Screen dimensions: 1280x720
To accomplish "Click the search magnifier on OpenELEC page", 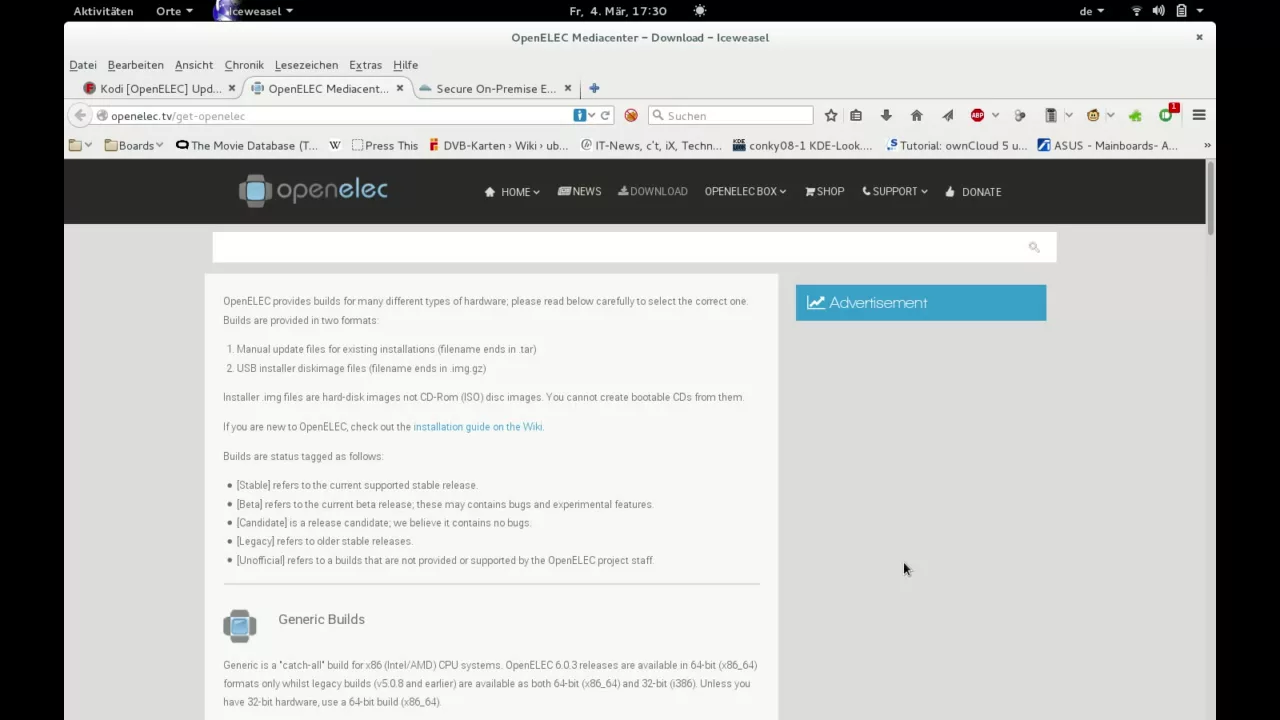I will tap(1034, 247).
